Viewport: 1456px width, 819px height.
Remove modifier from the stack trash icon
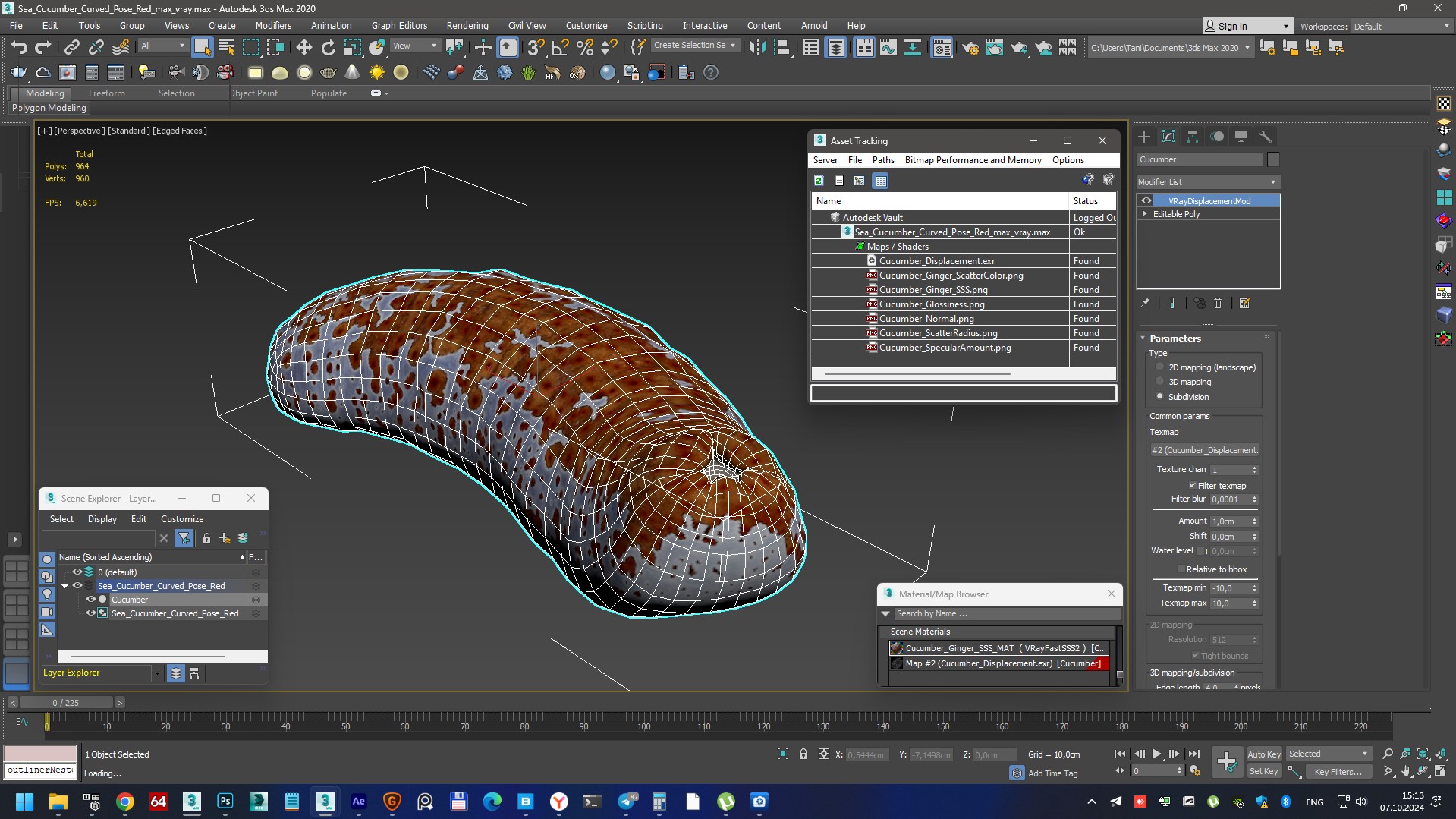(1218, 303)
